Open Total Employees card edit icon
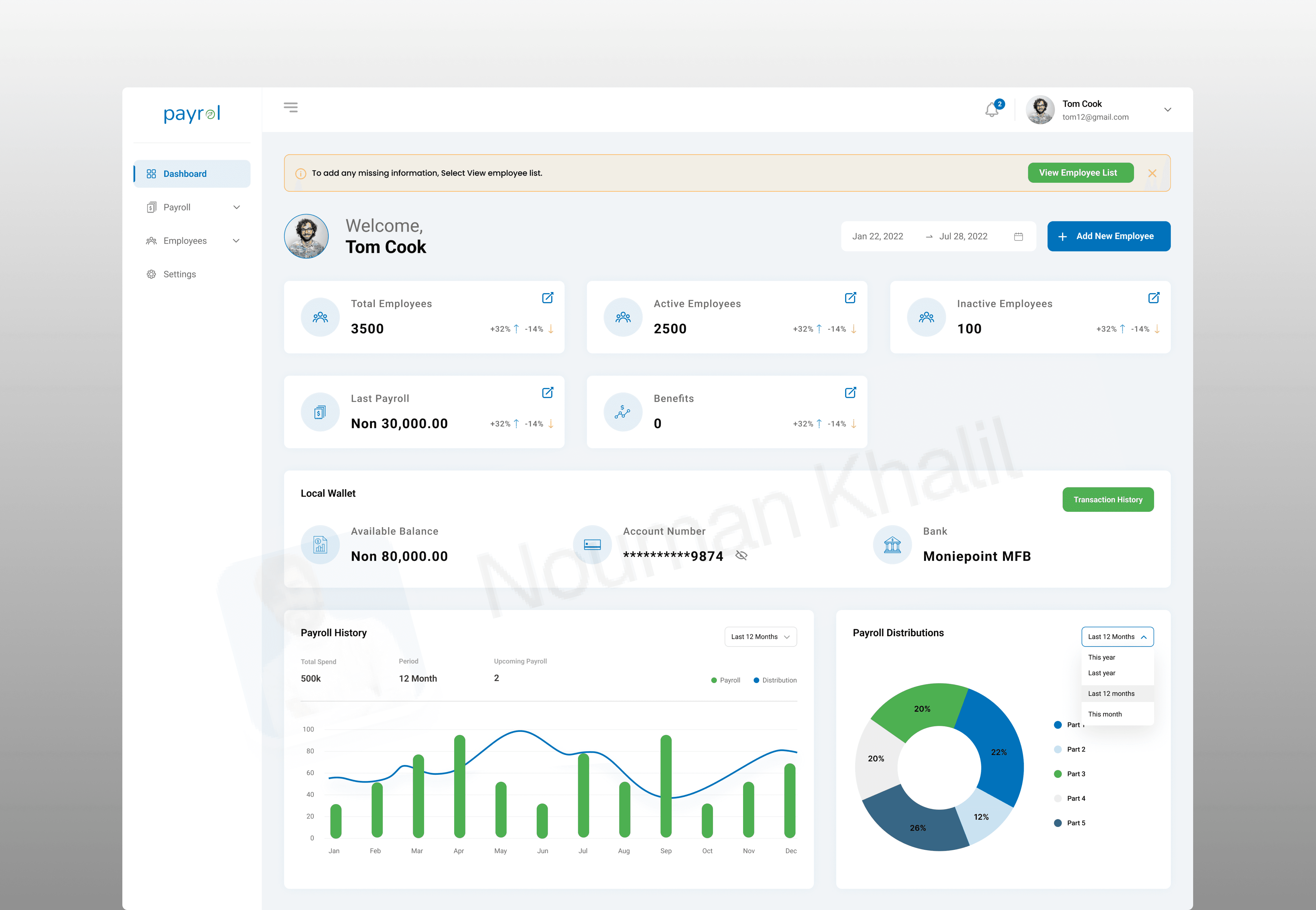Image resolution: width=1316 pixels, height=910 pixels. (547, 298)
